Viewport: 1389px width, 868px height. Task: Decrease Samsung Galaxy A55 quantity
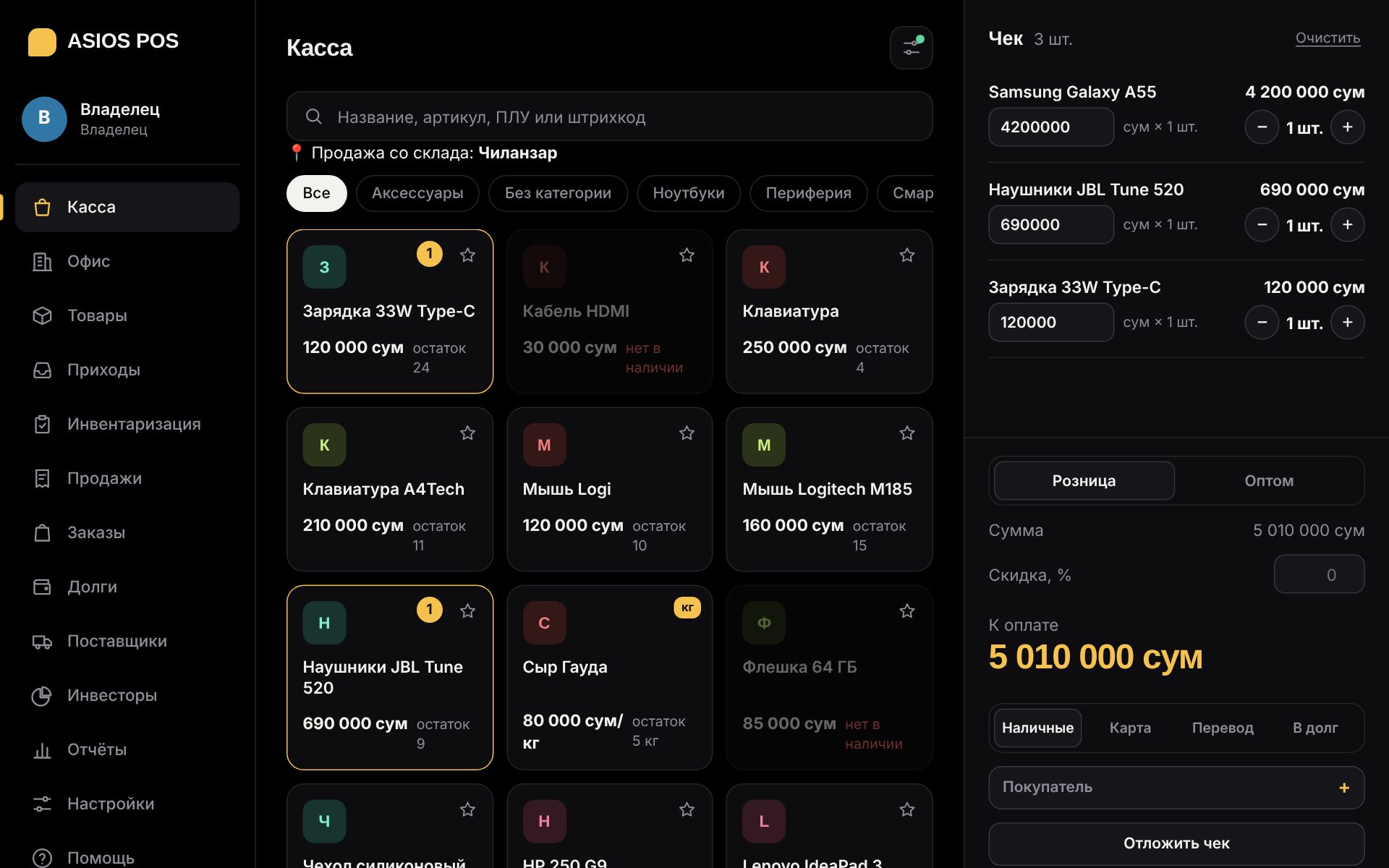tap(1262, 127)
